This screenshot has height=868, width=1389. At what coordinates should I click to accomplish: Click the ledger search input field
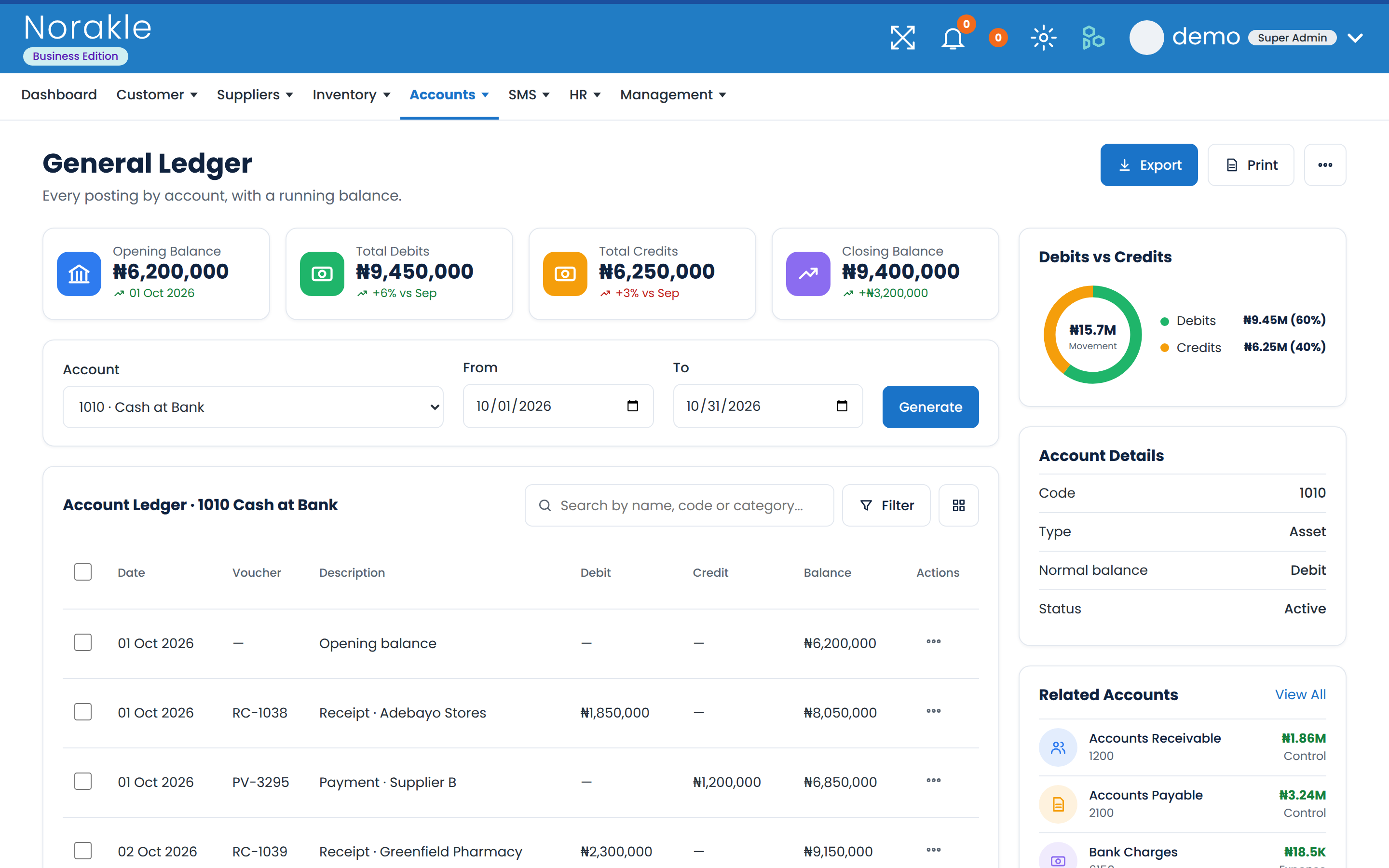679,505
